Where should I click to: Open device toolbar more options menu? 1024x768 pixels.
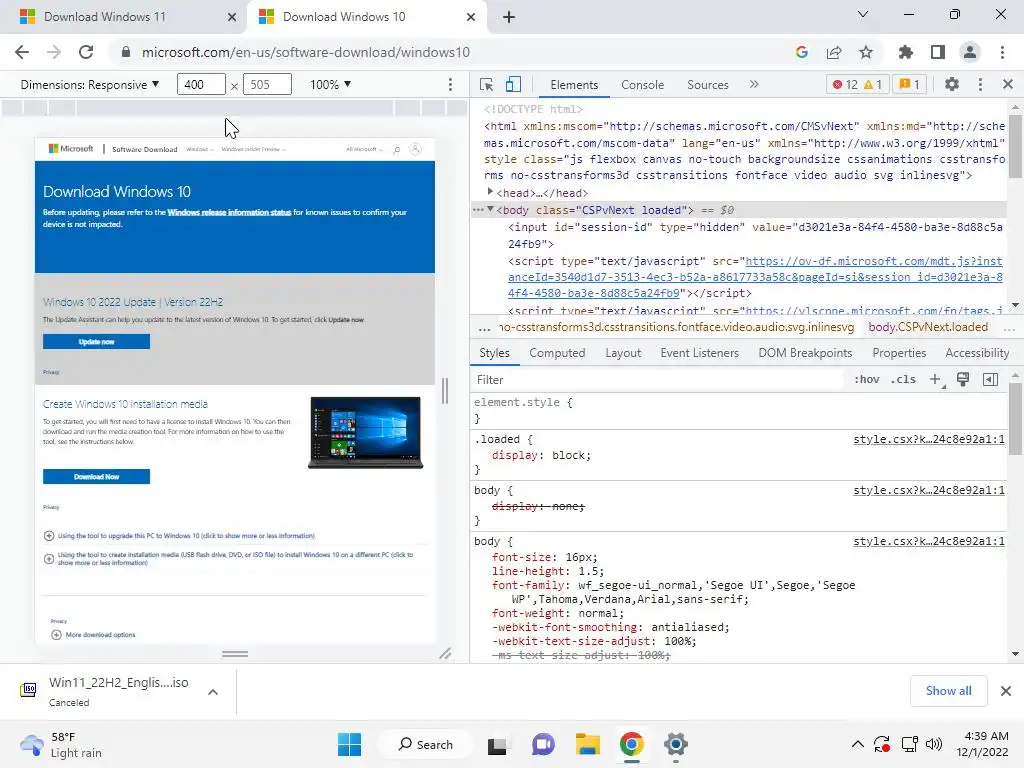point(450,84)
